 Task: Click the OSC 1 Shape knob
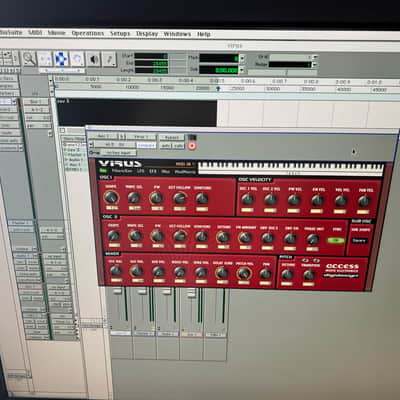112,198
